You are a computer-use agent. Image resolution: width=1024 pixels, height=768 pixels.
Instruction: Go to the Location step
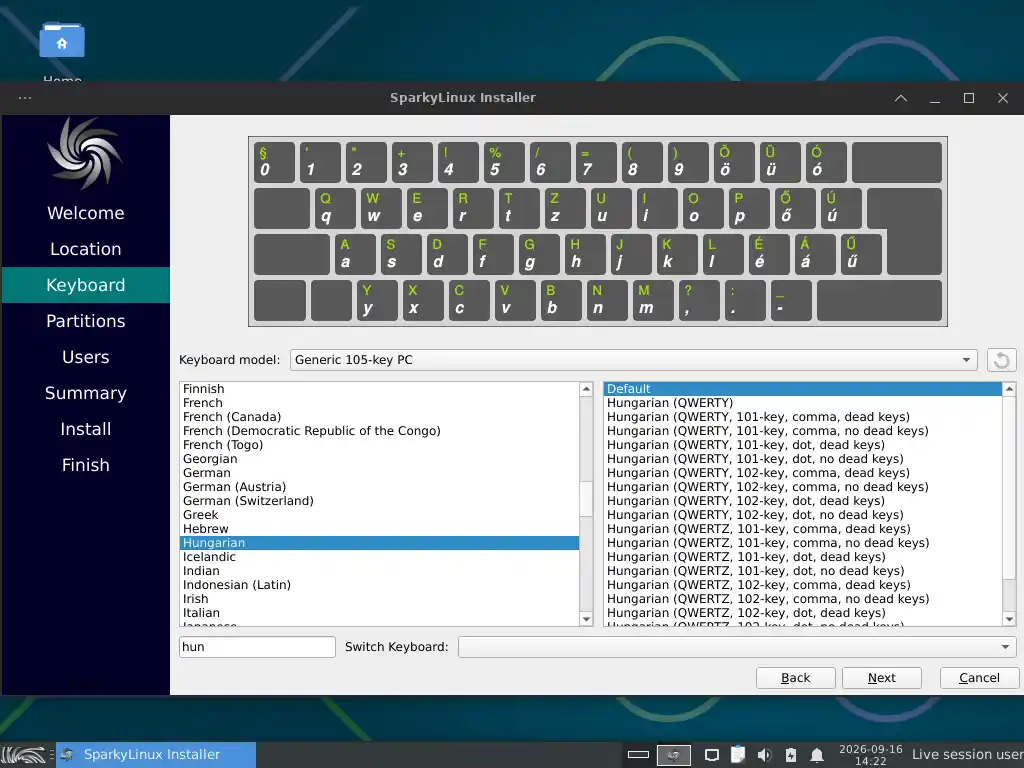[x=86, y=249]
